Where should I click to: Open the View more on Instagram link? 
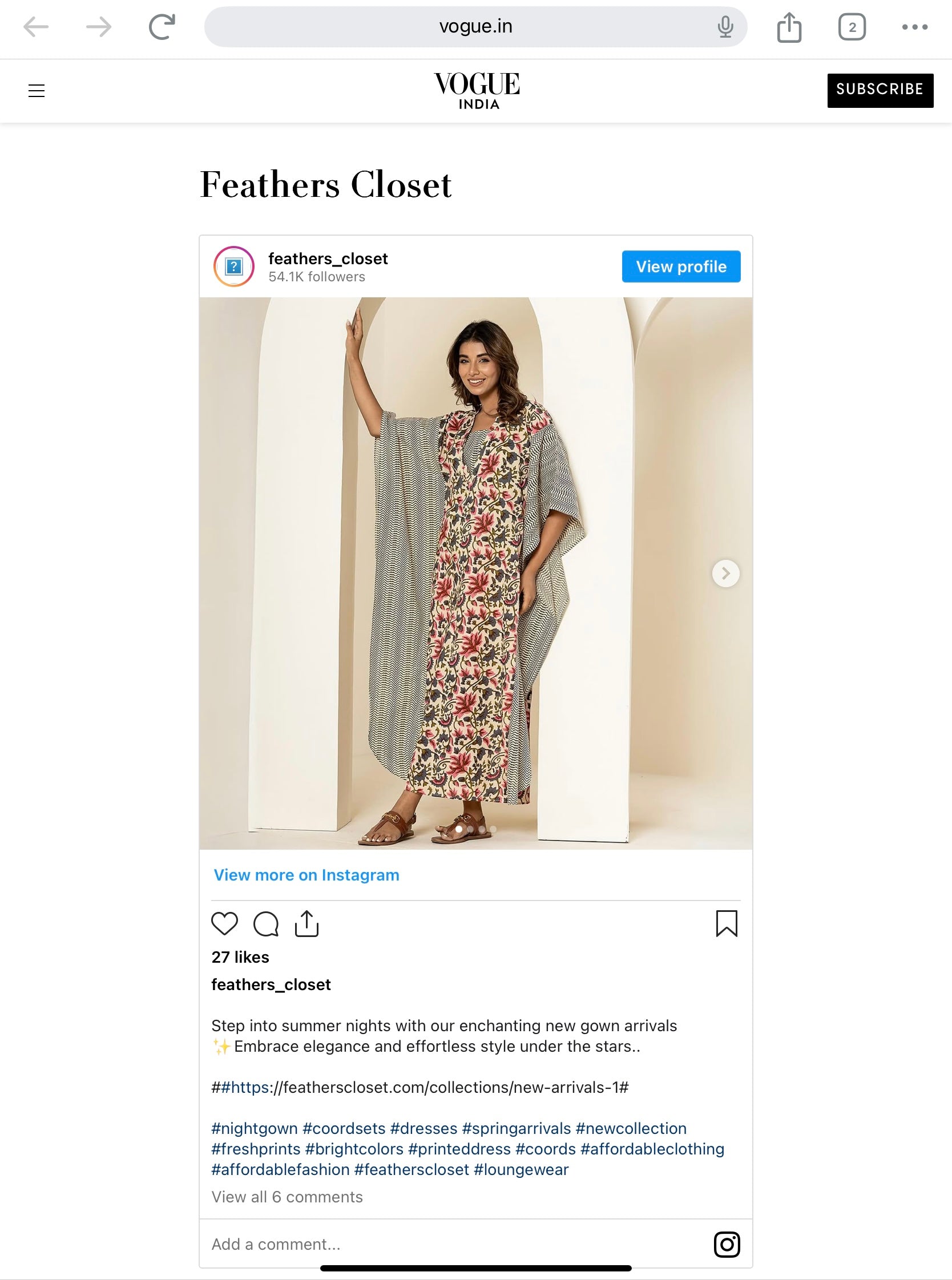tap(306, 875)
